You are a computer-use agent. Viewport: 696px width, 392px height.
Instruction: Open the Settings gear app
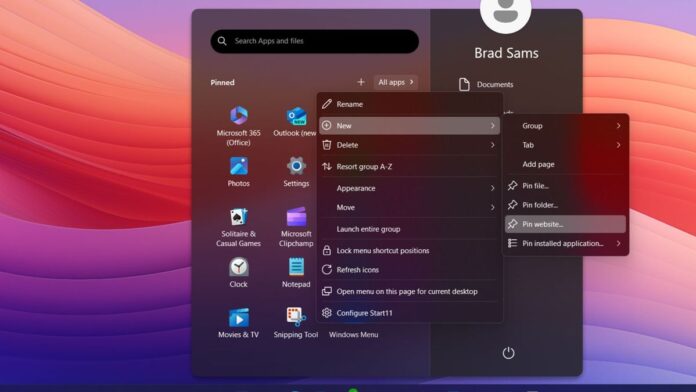click(x=296, y=171)
